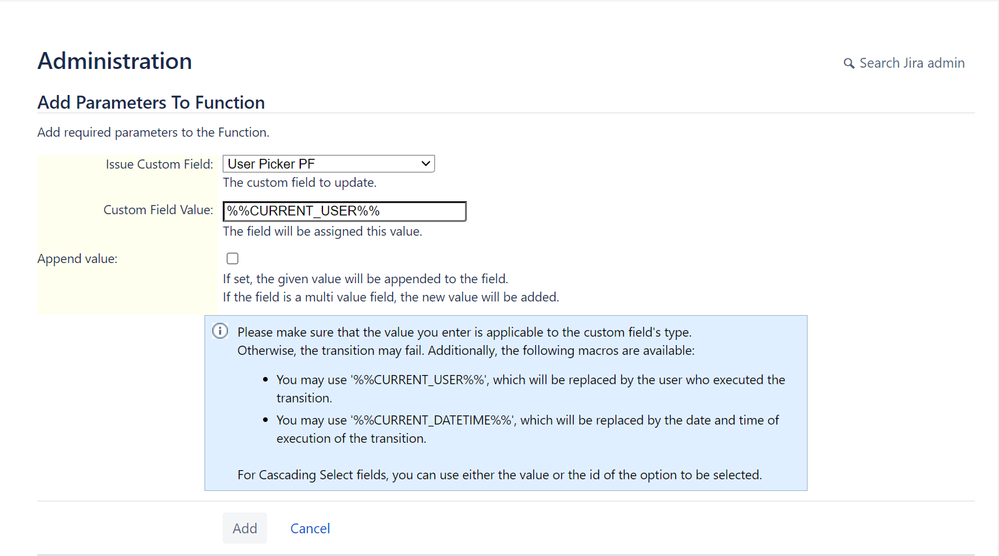Click the Add Parameters To Function heading

pyautogui.click(x=151, y=103)
